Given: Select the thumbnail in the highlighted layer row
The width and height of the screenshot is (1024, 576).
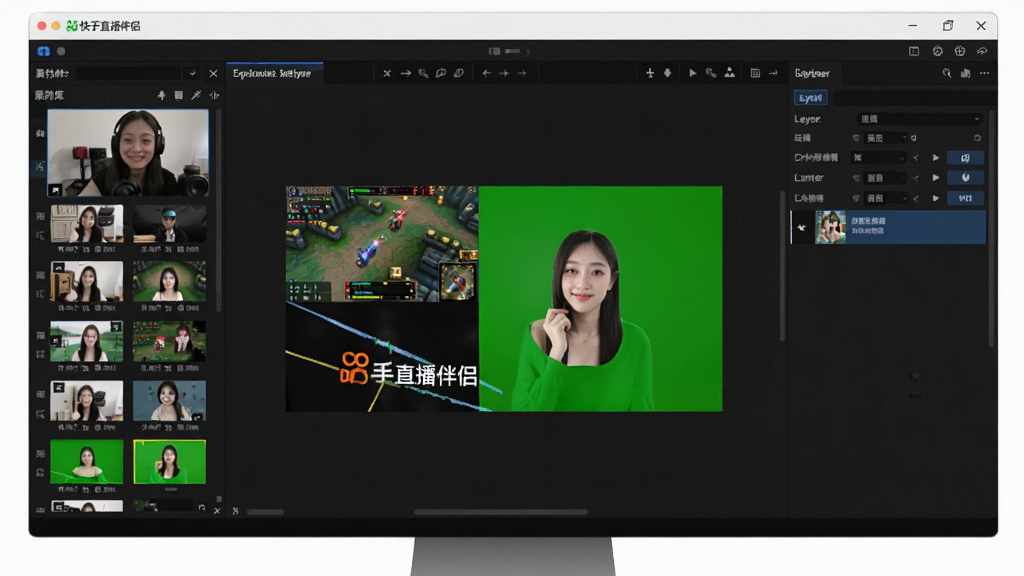Looking at the screenshot, I should [x=831, y=227].
